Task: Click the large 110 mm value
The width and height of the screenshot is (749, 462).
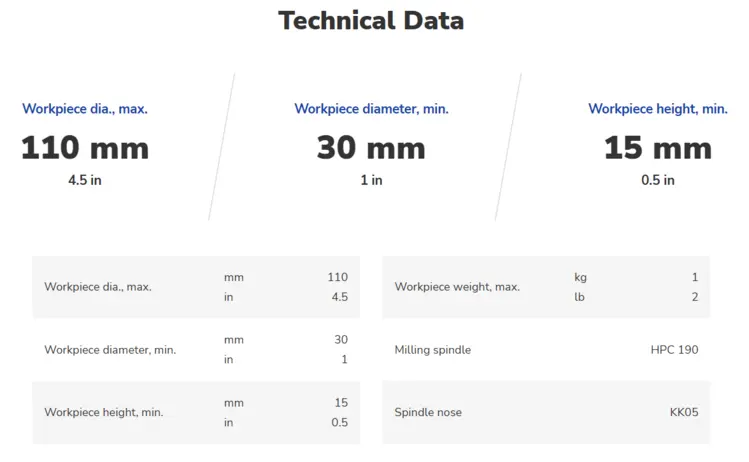Action: 85,148
